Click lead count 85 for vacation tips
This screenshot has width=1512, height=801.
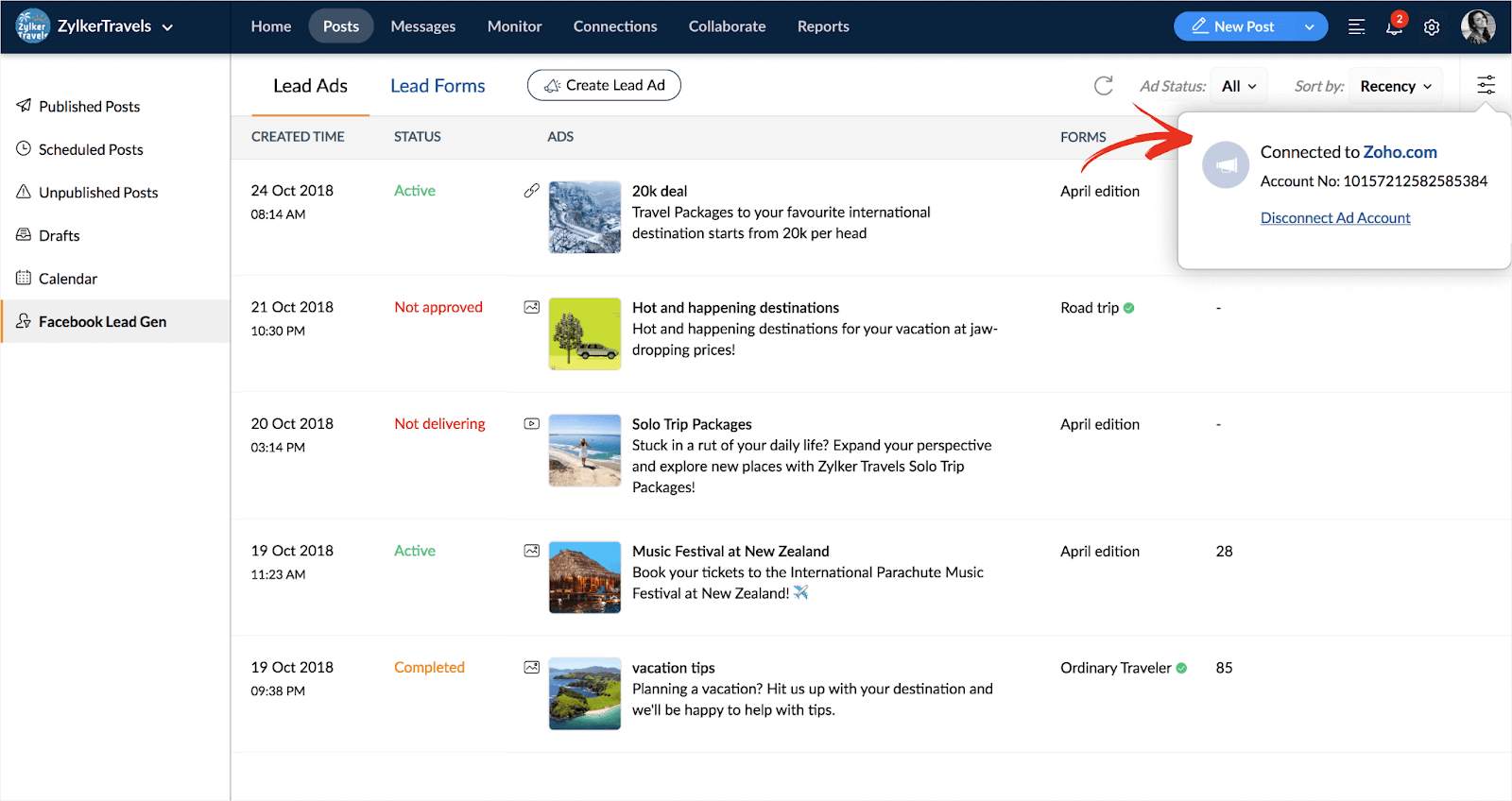pyautogui.click(x=1224, y=668)
